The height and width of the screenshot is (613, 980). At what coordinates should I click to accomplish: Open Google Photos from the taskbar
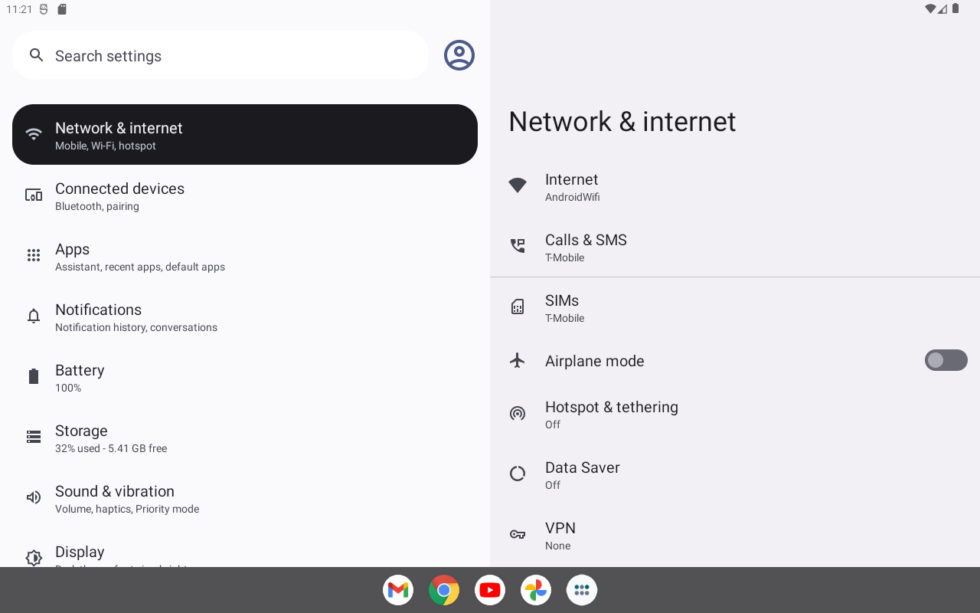coord(536,590)
